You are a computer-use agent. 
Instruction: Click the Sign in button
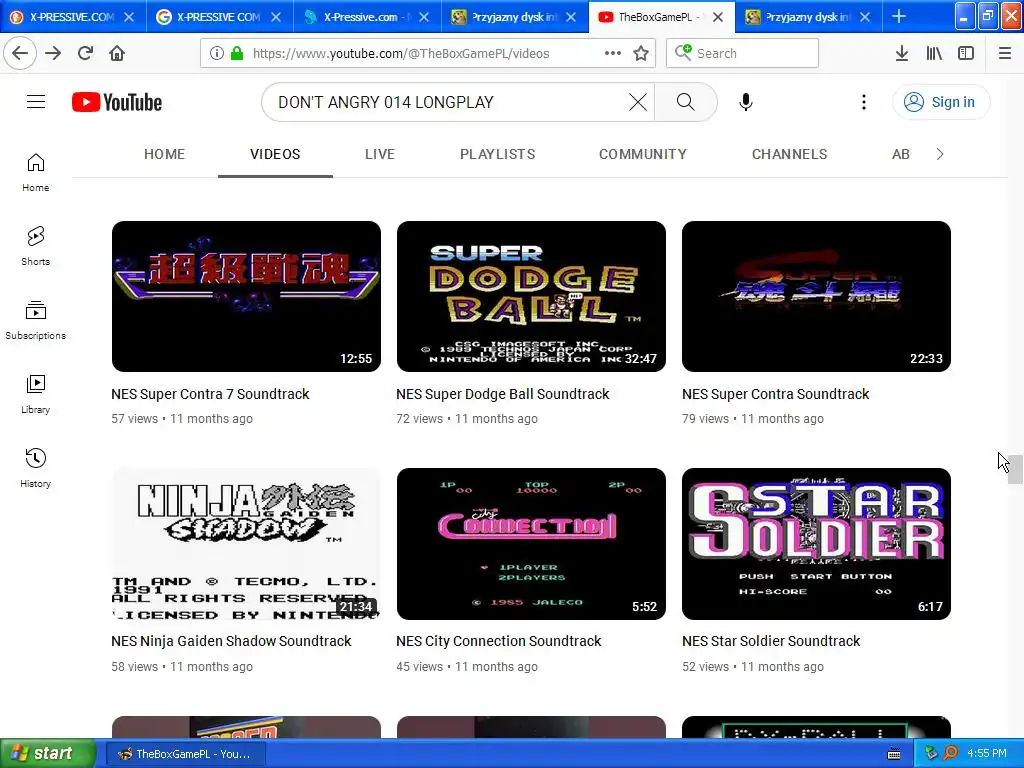[x=941, y=102]
